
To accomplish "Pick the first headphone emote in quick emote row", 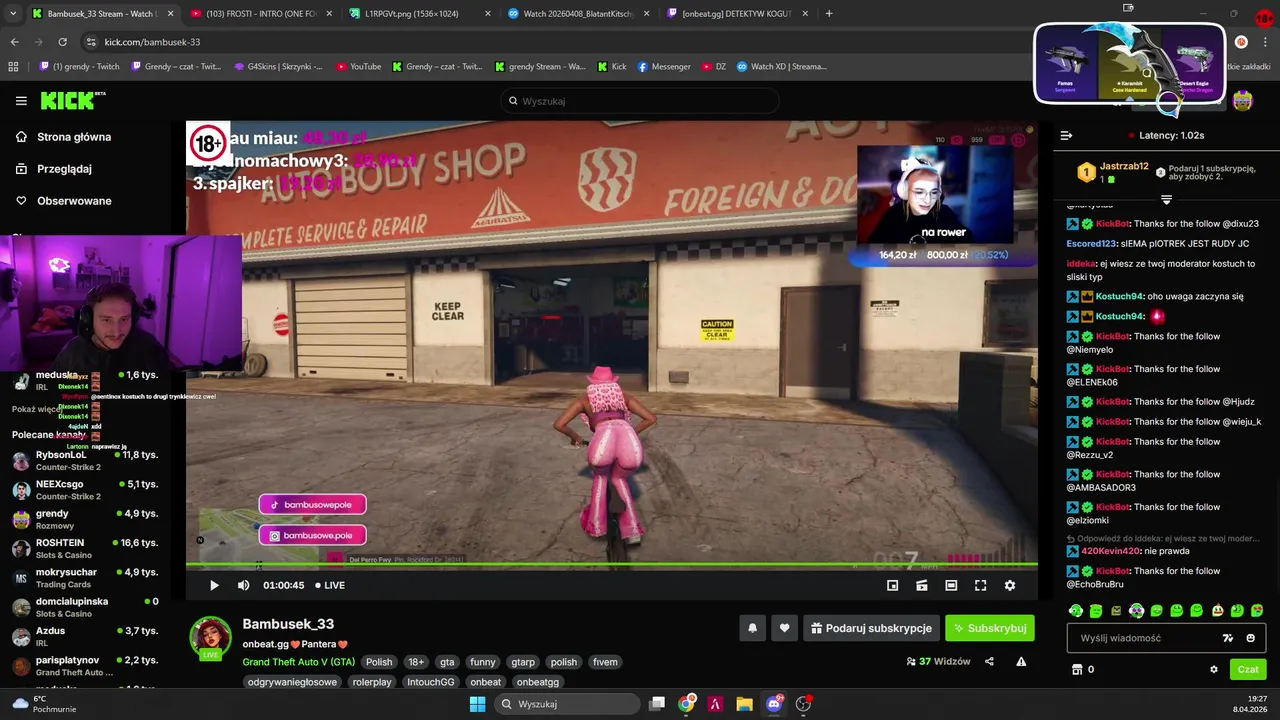I will pos(1076,610).
